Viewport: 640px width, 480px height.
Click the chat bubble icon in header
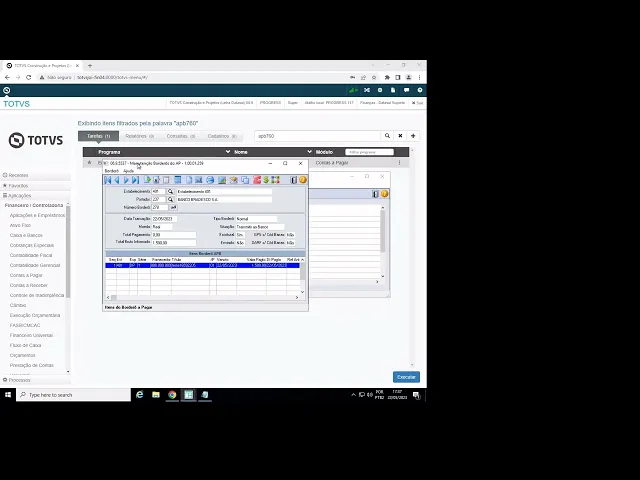[x=406, y=90]
